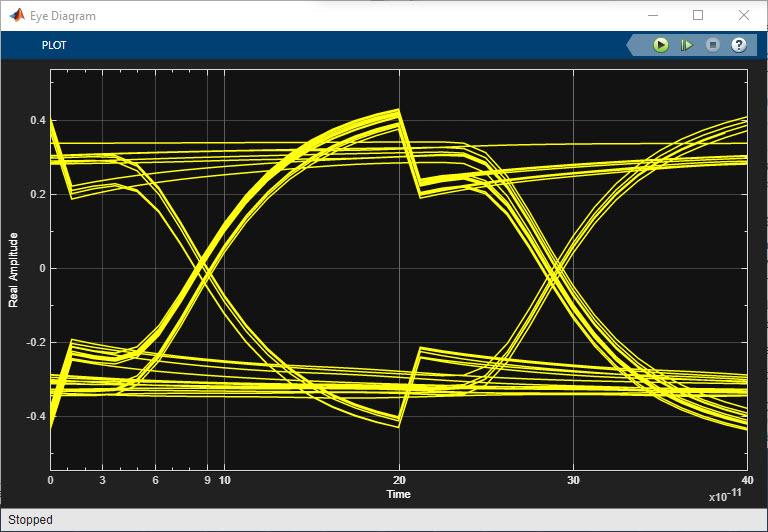
Task: Close the Eye Diagram window
Action: [744, 16]
